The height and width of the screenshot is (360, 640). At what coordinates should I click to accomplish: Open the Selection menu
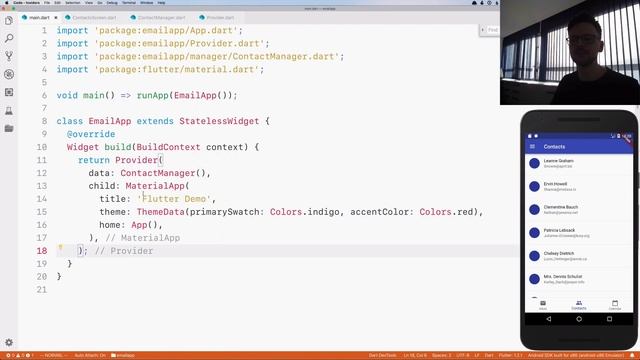pyautogui.click(x=73, y=2)
